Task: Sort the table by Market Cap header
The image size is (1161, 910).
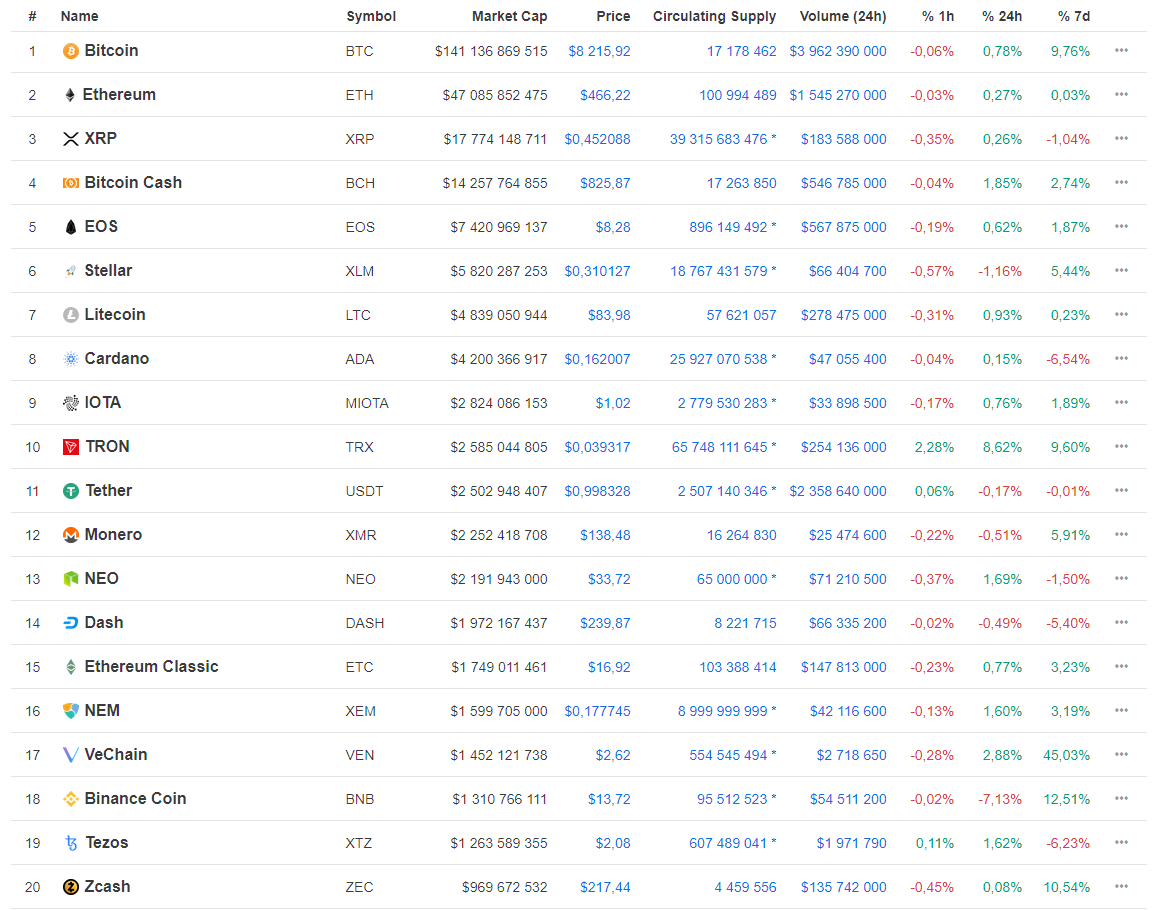Action: [x=509, y=16]
